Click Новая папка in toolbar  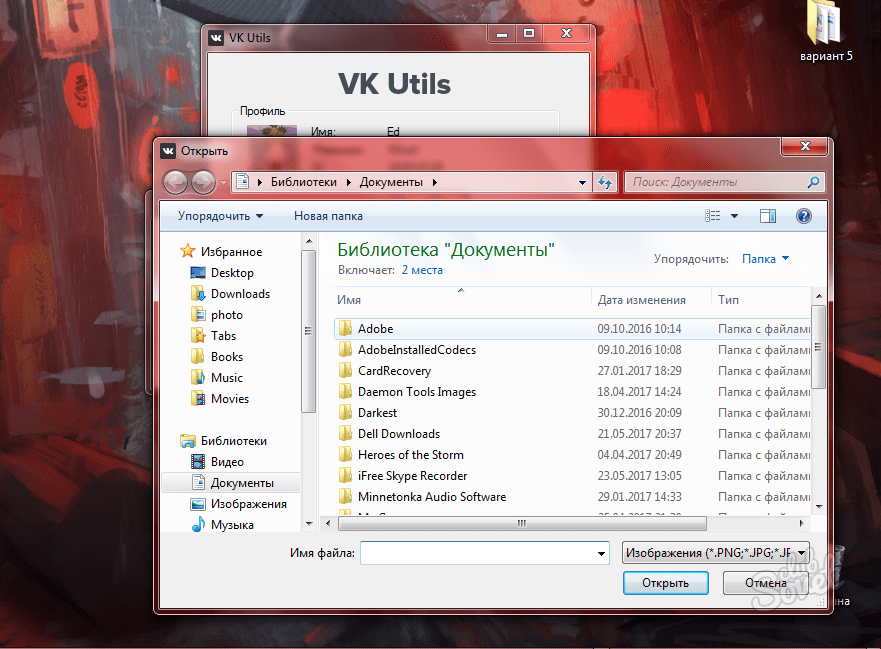pos(328,216)
